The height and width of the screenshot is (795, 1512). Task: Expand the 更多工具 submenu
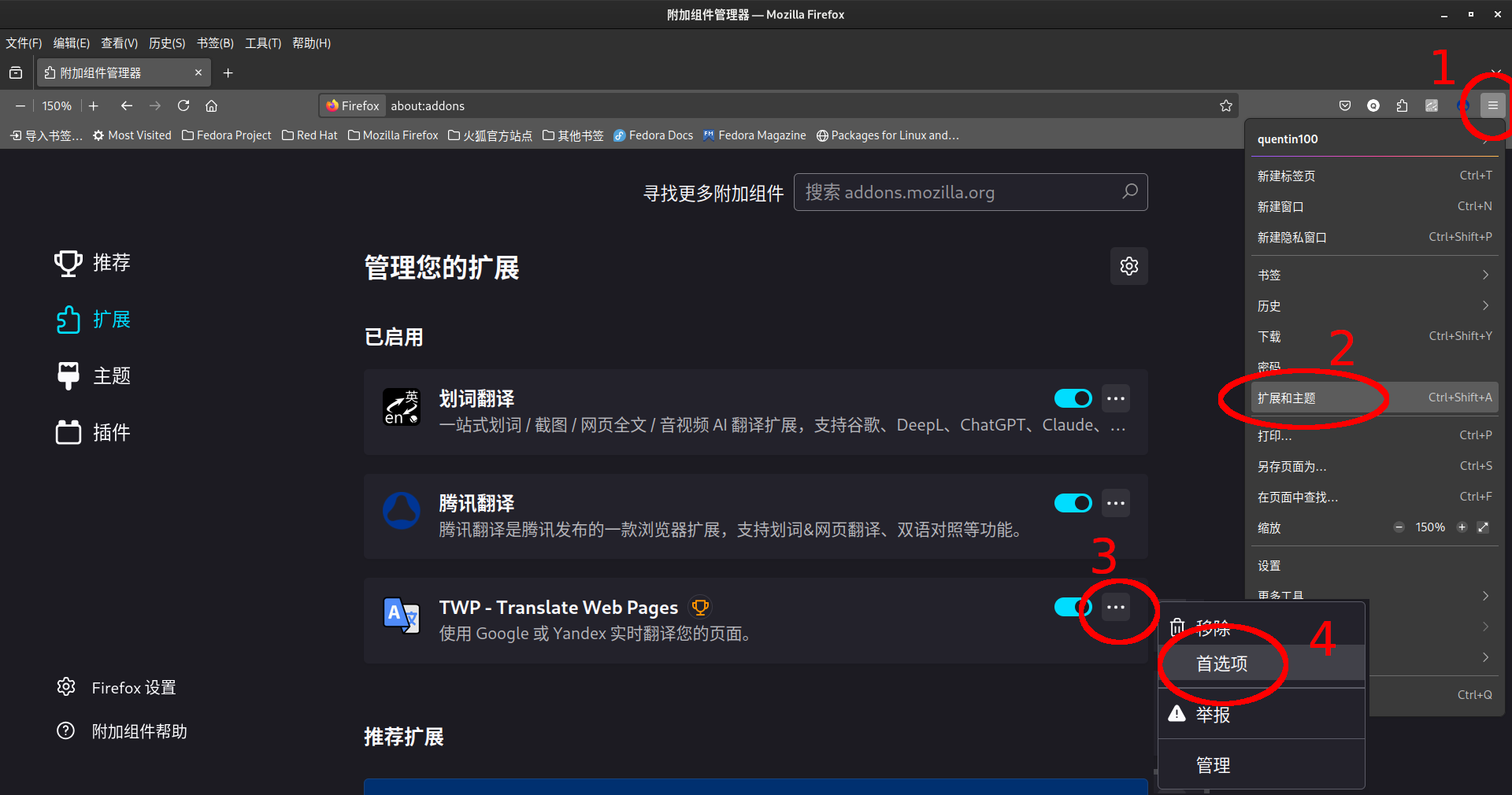pyautogui.click(x=1374, y=595)
